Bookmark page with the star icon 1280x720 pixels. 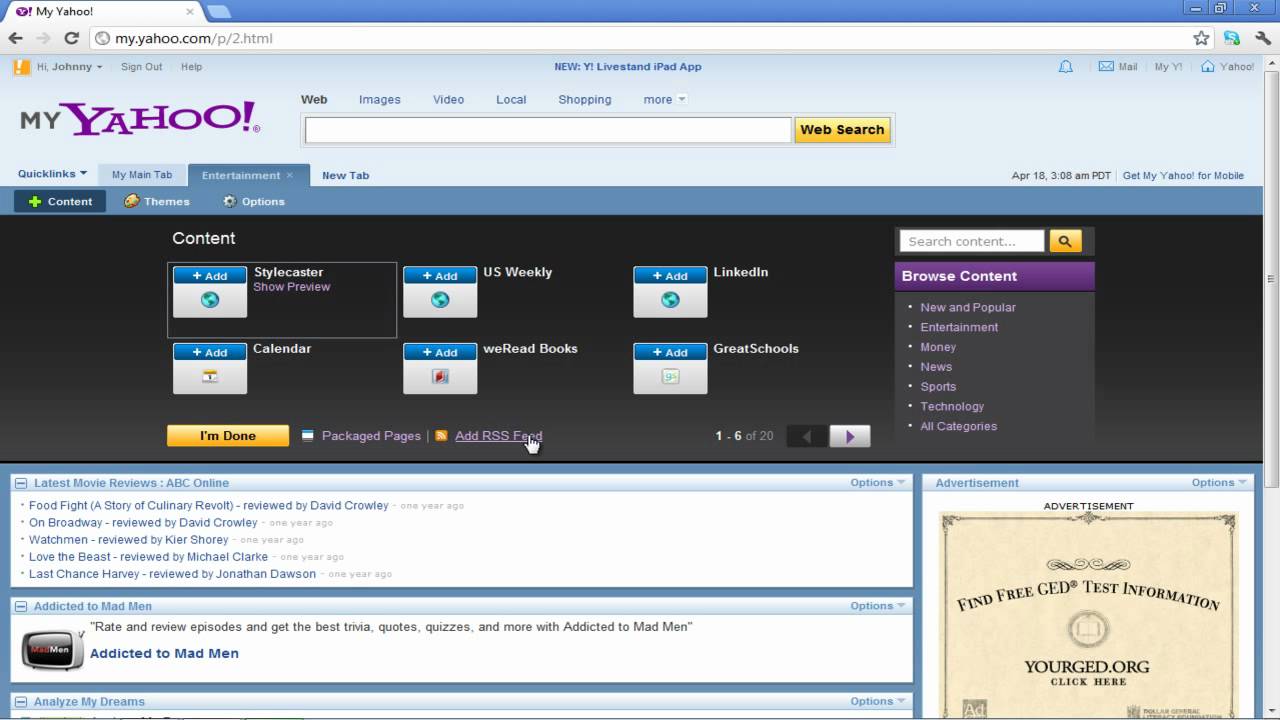pos(1201,38)
